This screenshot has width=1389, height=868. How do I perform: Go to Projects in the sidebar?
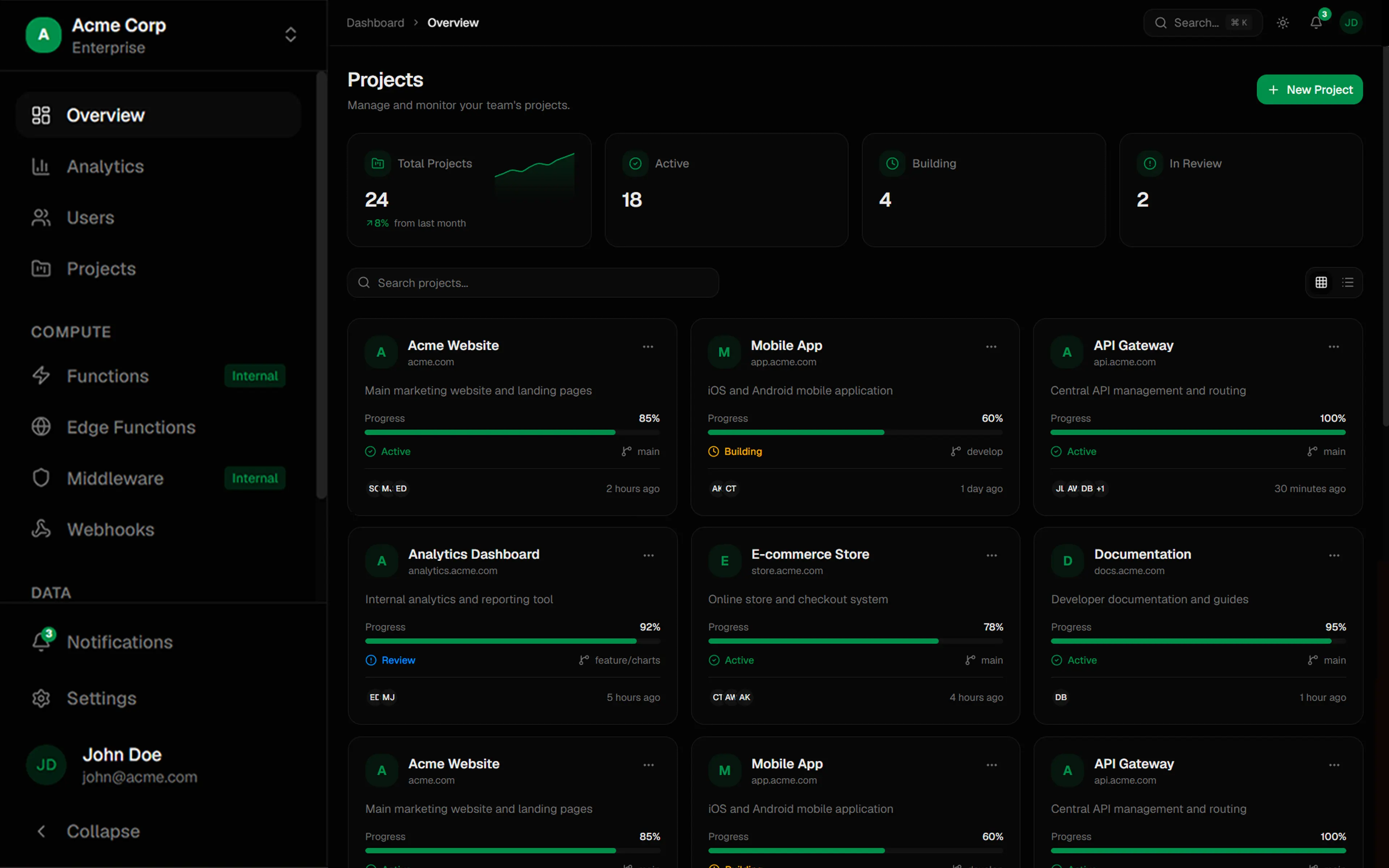coord(158,269)
